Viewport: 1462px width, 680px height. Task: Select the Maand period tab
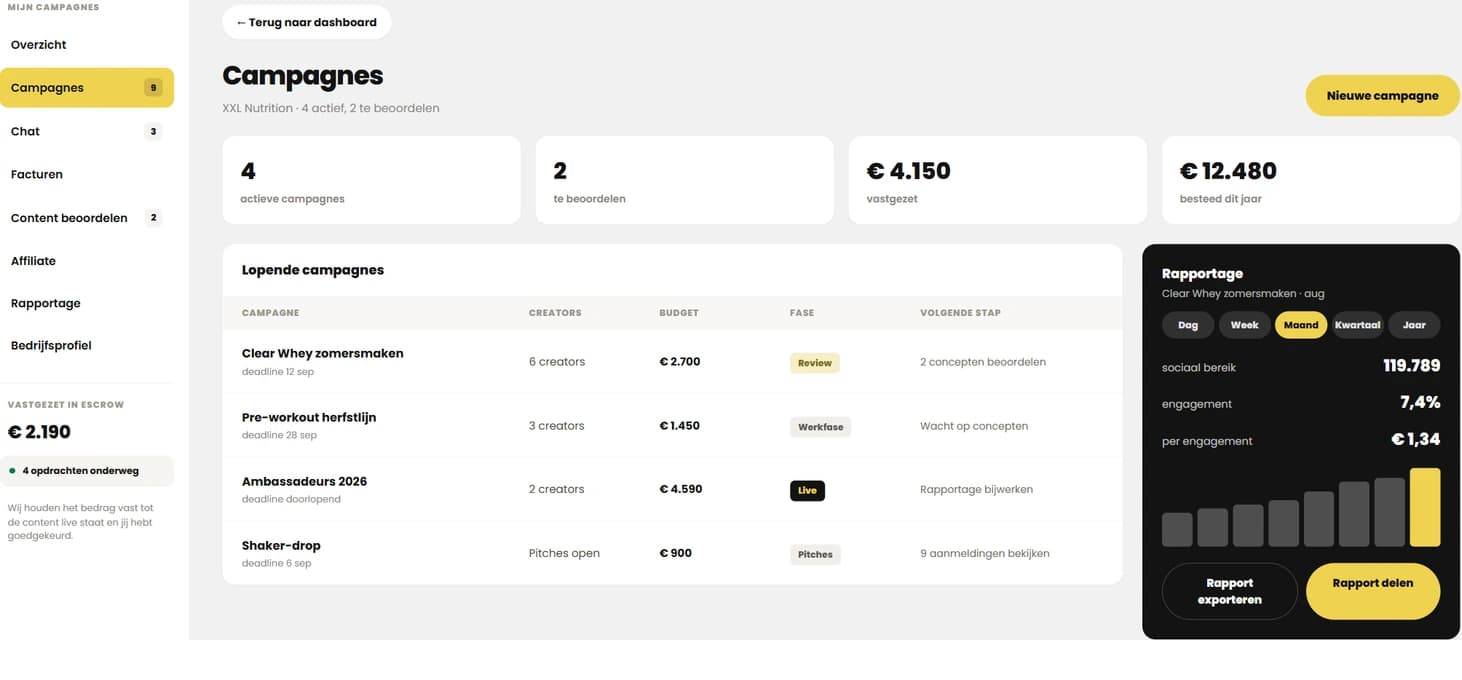[x=1301, y=325]
